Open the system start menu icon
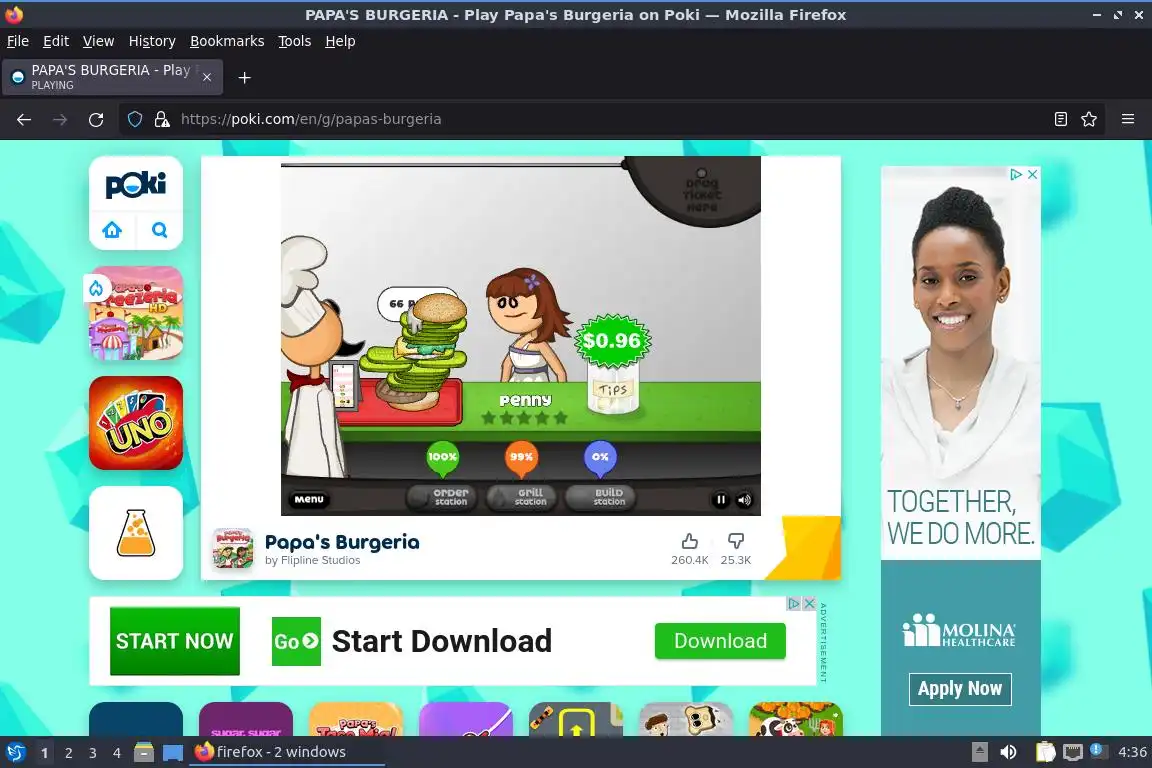The height and width of the screenshot is (768, 1152). [15, 752]
